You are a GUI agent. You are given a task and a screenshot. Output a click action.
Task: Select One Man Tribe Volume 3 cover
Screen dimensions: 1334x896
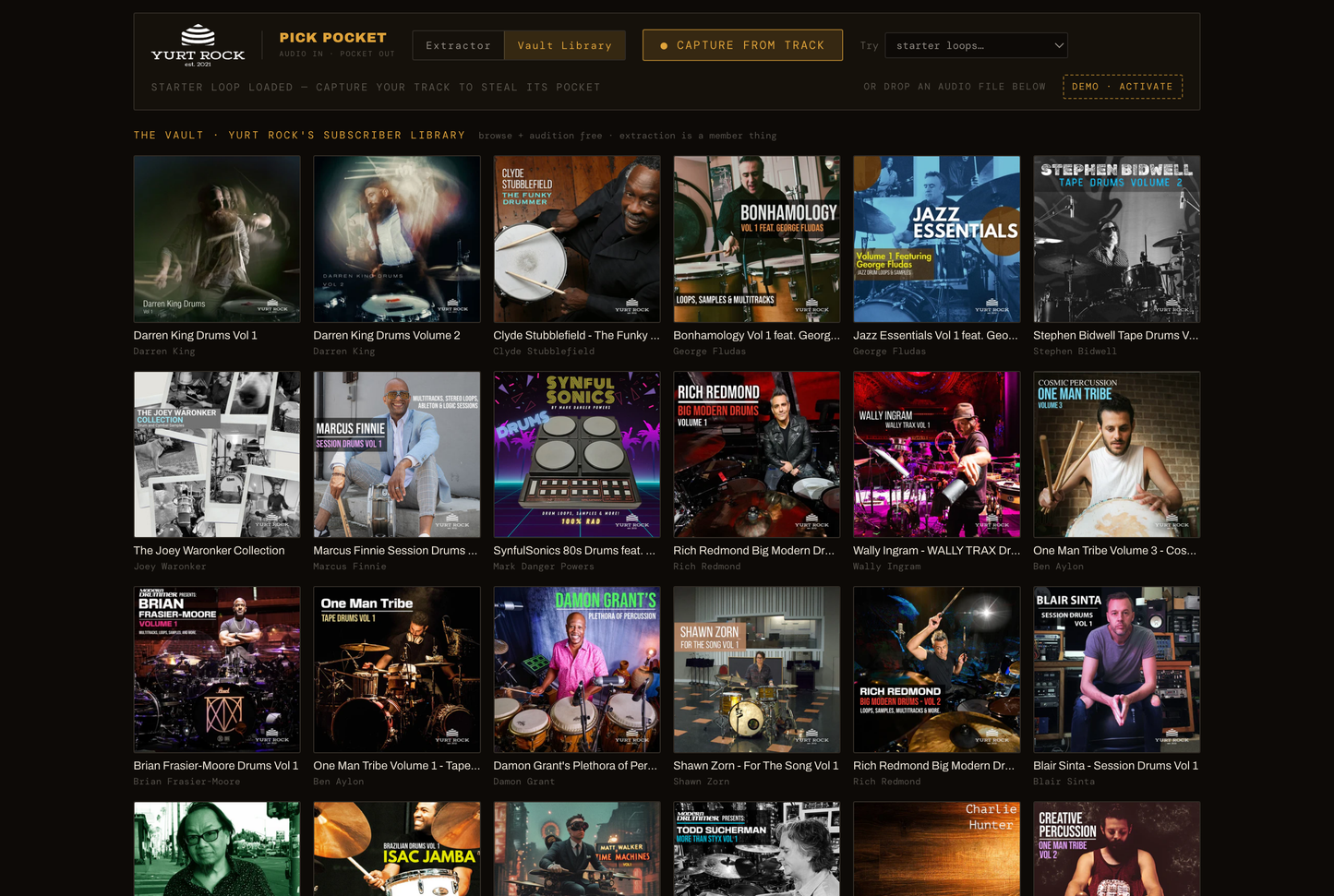click(1117, 455)
